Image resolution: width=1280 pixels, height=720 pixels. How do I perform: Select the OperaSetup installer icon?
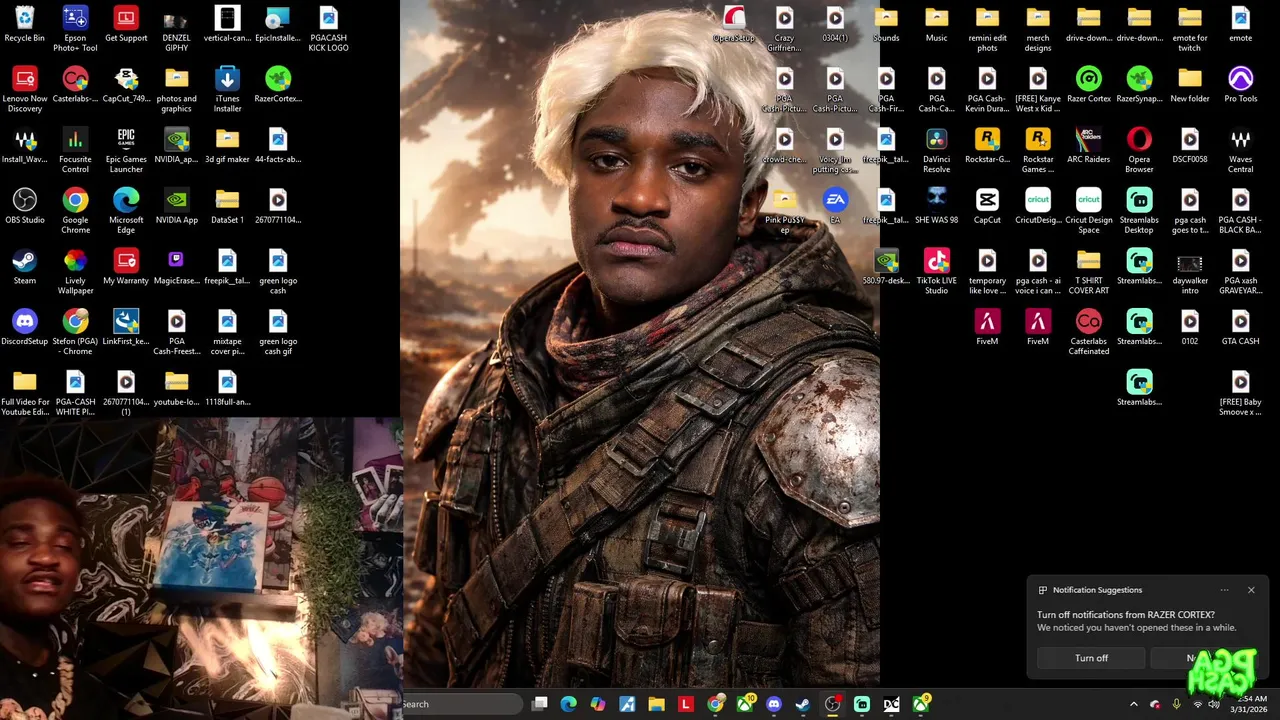733,25
